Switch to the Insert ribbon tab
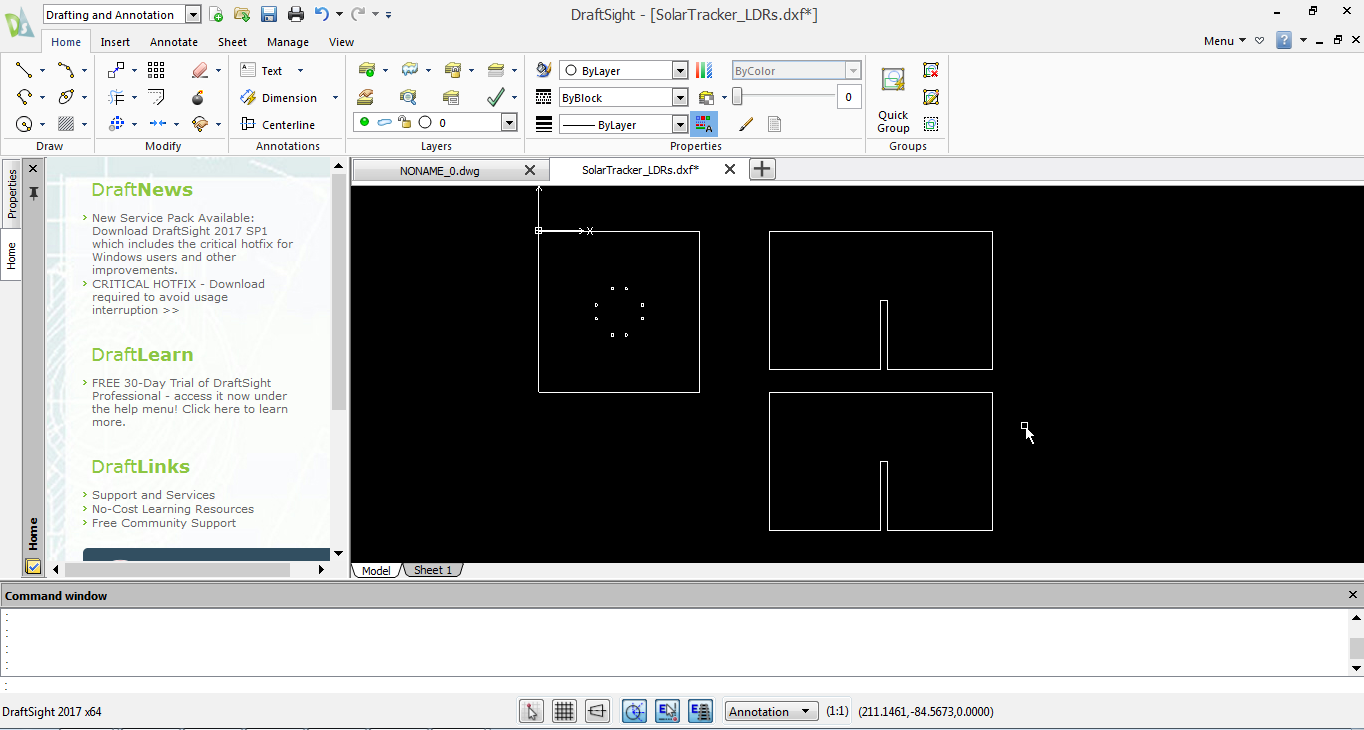This screenshot has width=1364, height=730. click(x=115, y=42)
